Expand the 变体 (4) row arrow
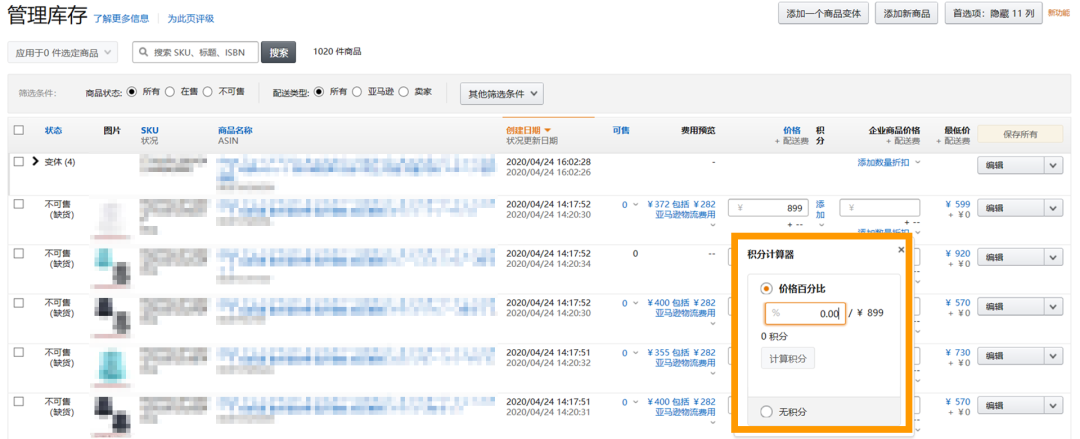 (35, 162)
